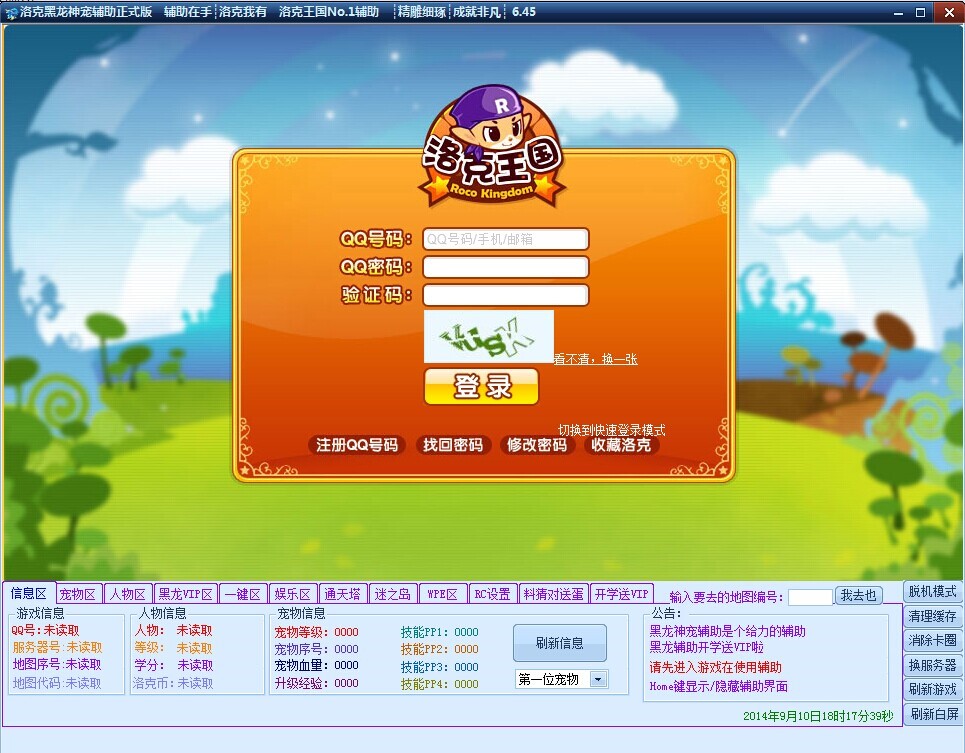
Task: Click 清理缓存 side button
Action: click(932, 616)
